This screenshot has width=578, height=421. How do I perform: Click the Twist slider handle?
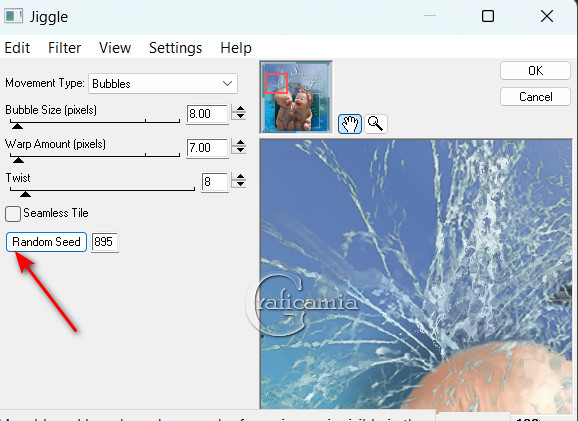[x=25, y=194]
